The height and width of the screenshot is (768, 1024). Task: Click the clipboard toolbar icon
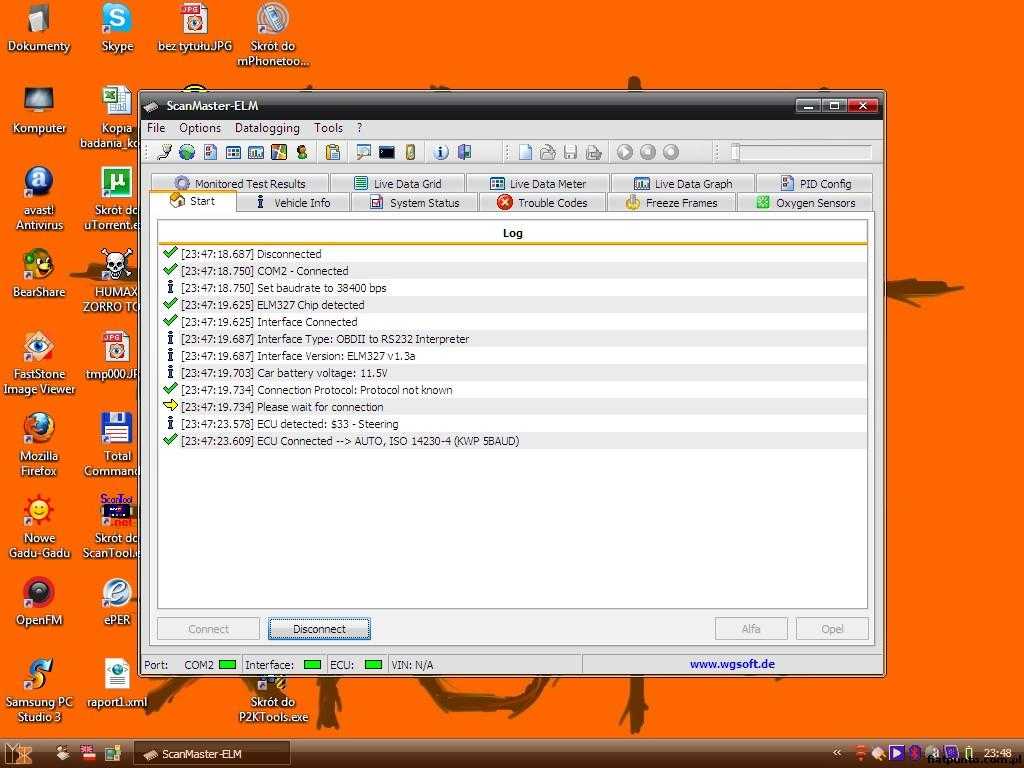coord(333,152)
